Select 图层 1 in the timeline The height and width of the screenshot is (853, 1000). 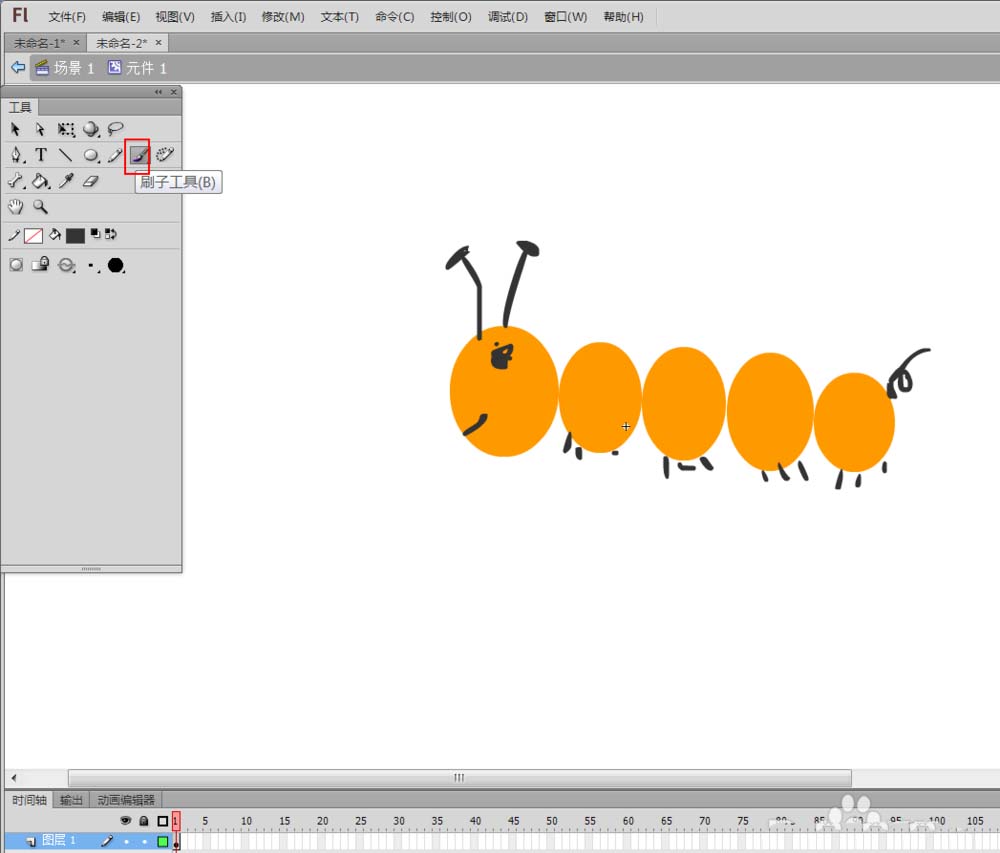[x=58, y=841]
